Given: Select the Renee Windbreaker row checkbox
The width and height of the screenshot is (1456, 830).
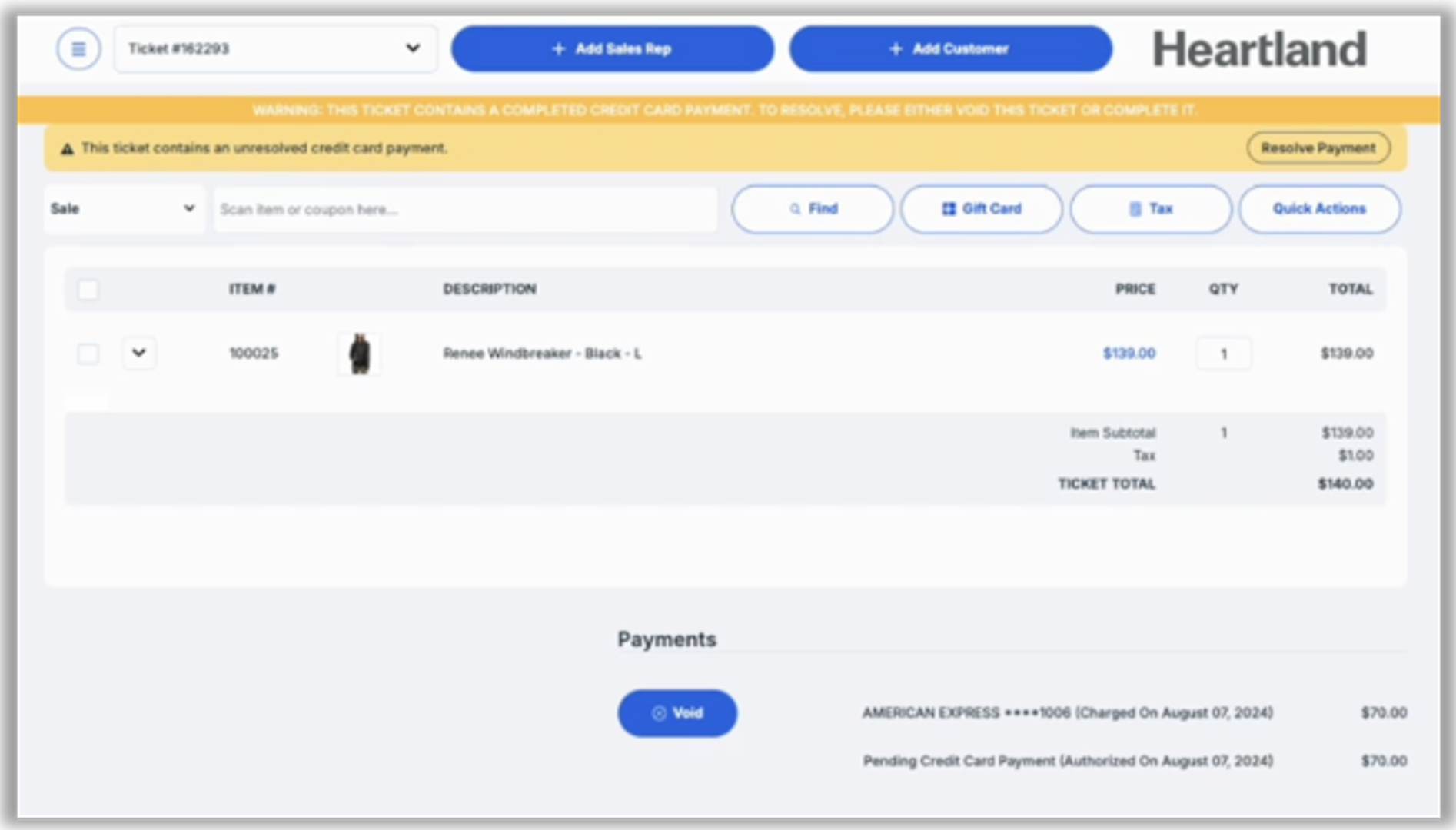Looking at the screenshot, I should (88, 354).
